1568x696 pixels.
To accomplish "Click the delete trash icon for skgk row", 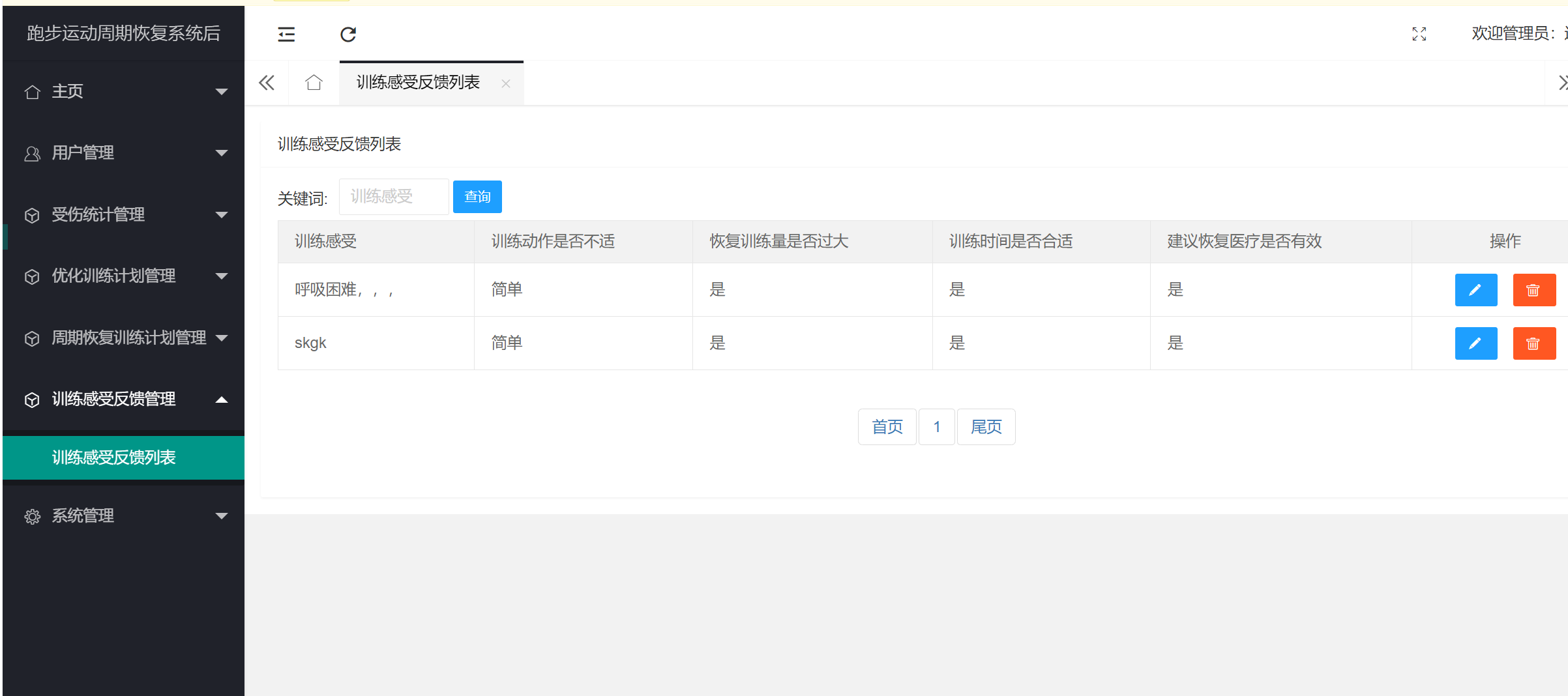I will point(1534,343).
